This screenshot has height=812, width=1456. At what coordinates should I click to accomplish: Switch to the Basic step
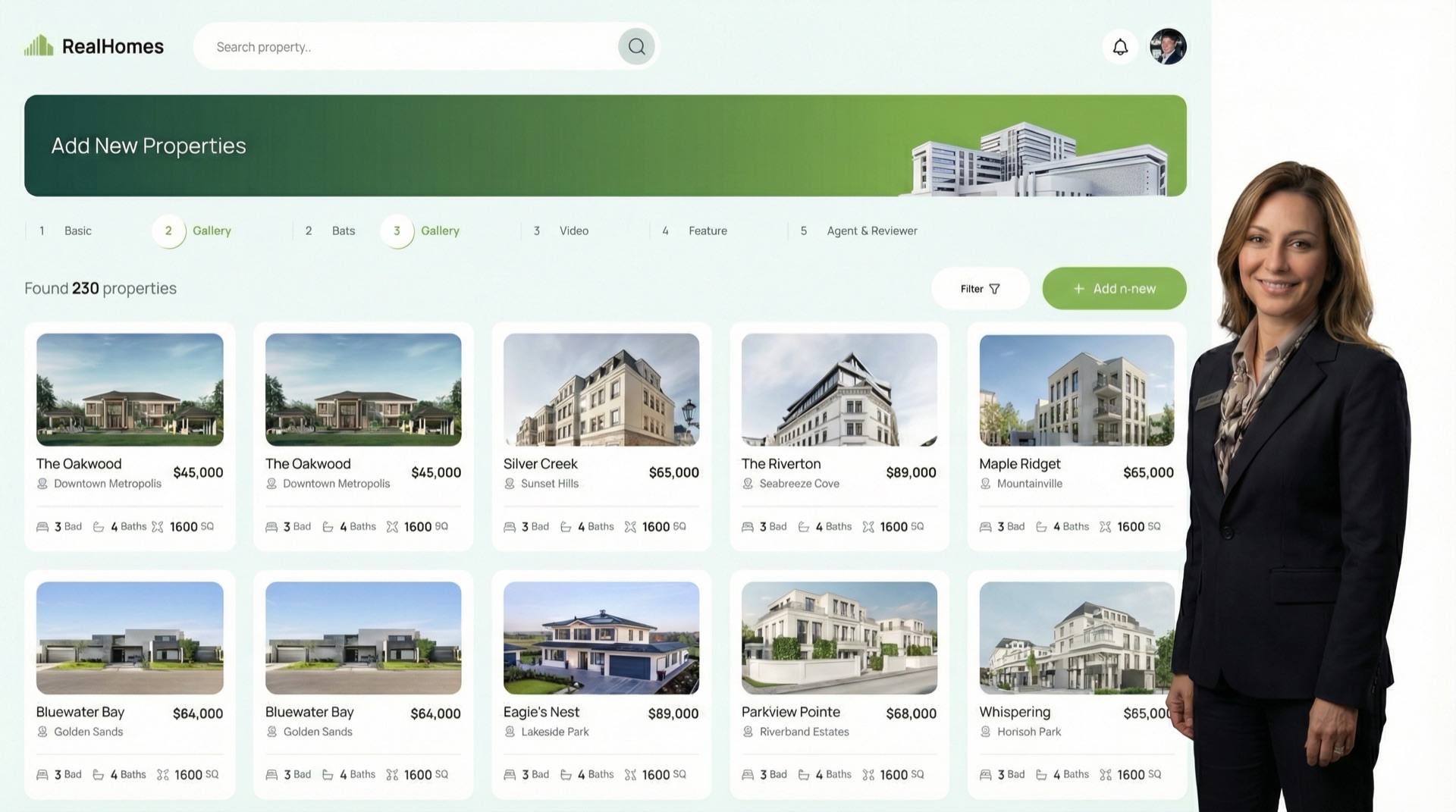(77, 230)
